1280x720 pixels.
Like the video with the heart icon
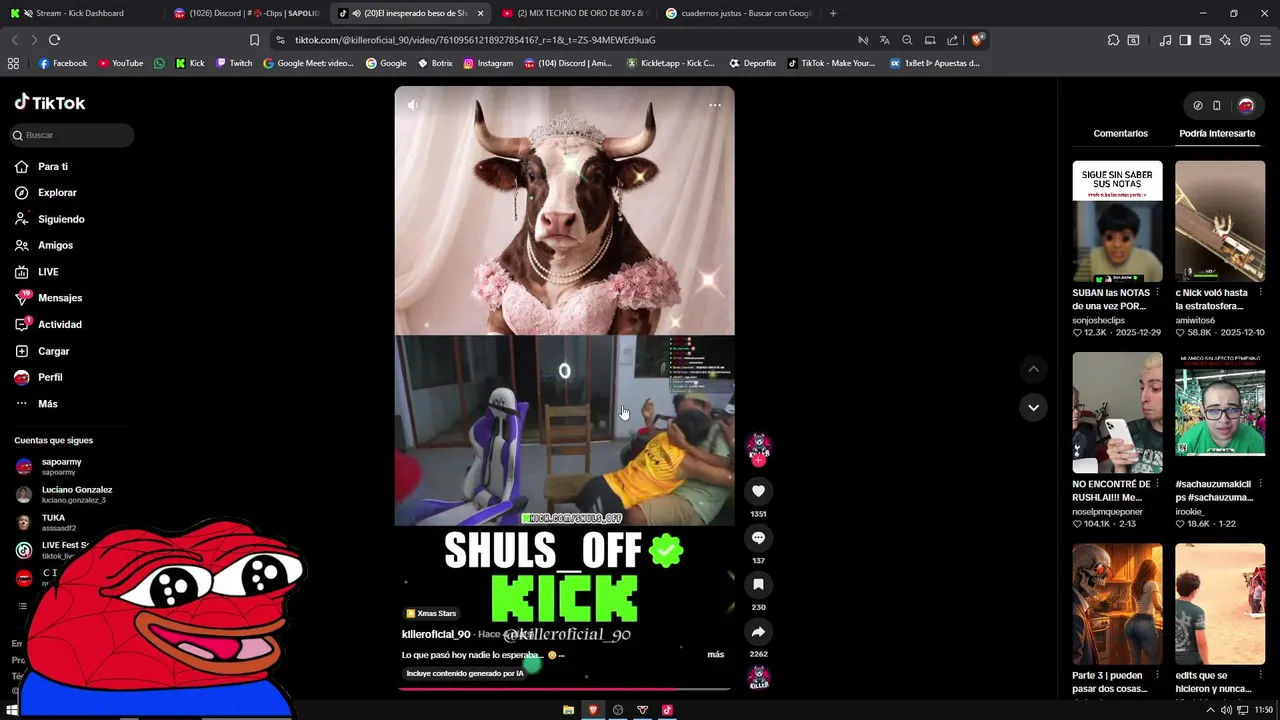pyautogui.click(x=758, y=491)
